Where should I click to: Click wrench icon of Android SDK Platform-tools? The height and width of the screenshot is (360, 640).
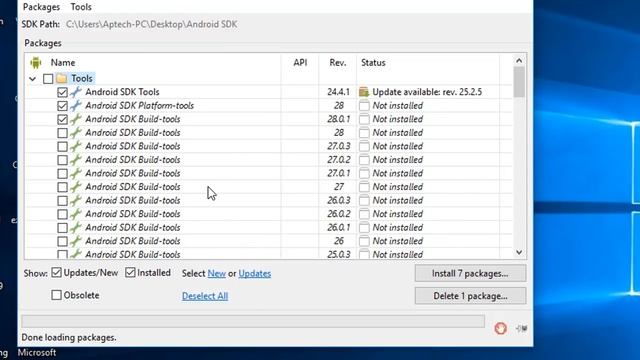click(x=76, y=105)
